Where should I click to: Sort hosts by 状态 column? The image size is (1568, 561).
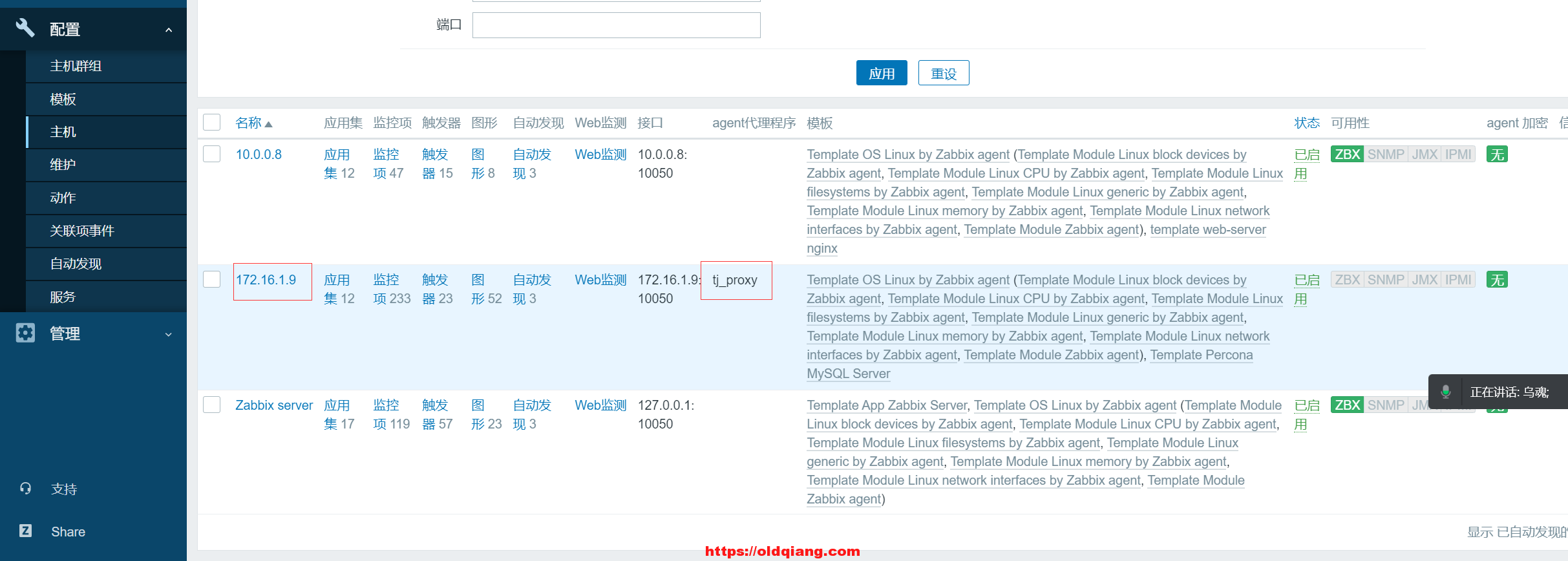point(1307,123)
